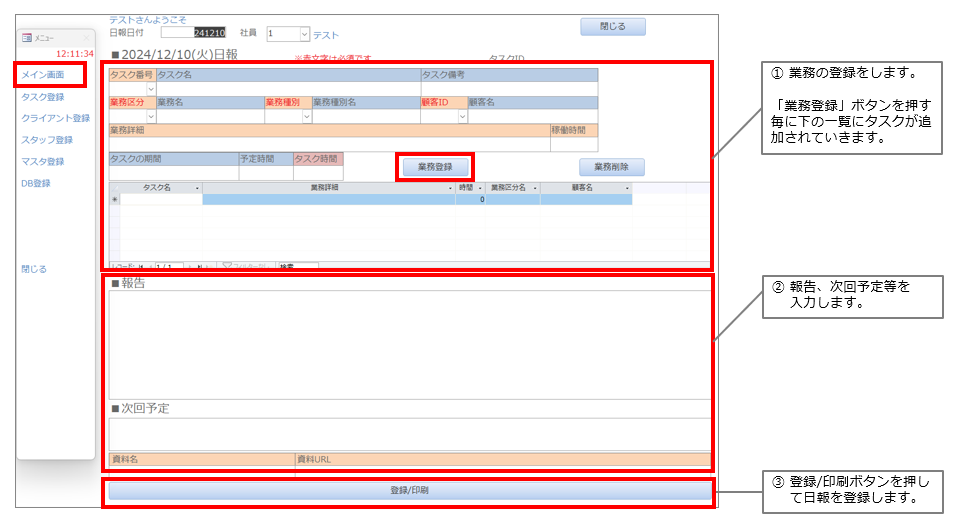Open the タスク名 column filter arrow
The height and width of the screenshot is (528, 965).
click(x=196, y=188)
